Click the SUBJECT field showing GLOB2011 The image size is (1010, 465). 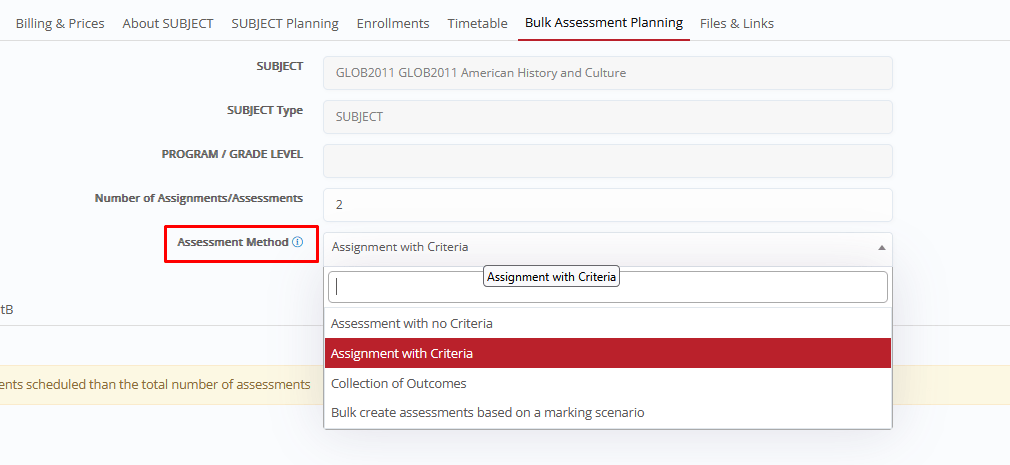(x=607, y=73)
